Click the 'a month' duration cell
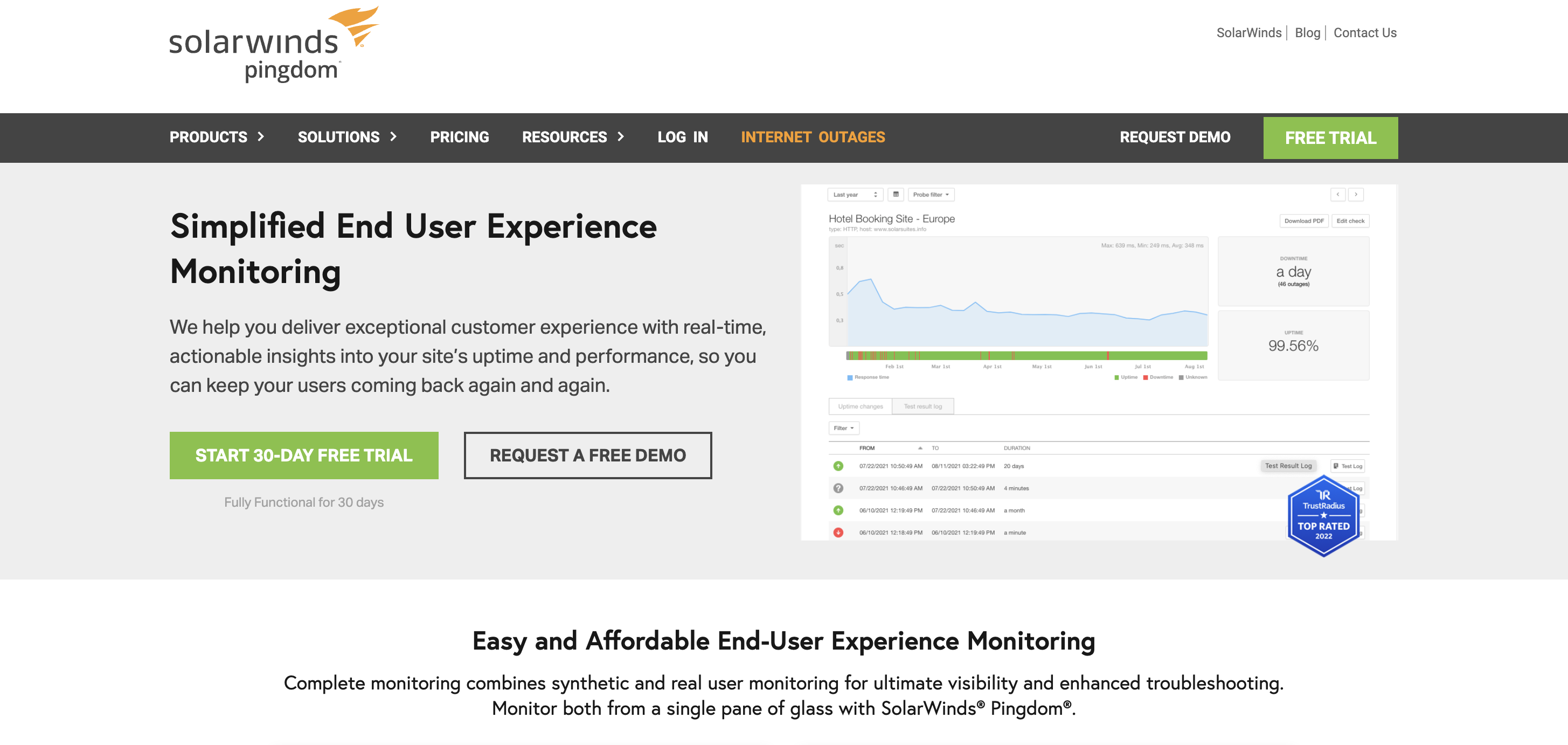The image size is (1568, 745). (x=1014, y=511)
